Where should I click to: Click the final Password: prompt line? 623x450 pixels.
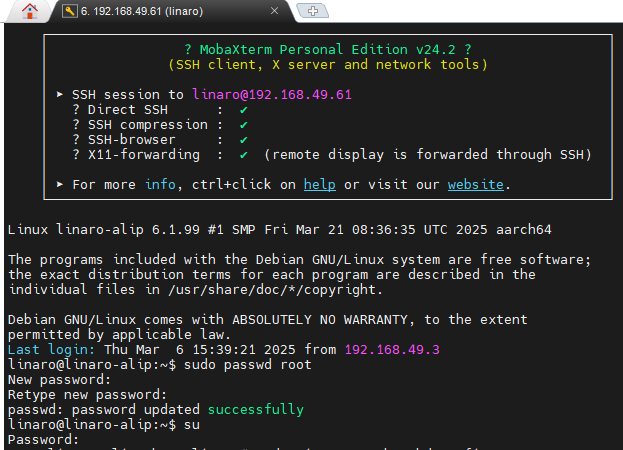44,440
